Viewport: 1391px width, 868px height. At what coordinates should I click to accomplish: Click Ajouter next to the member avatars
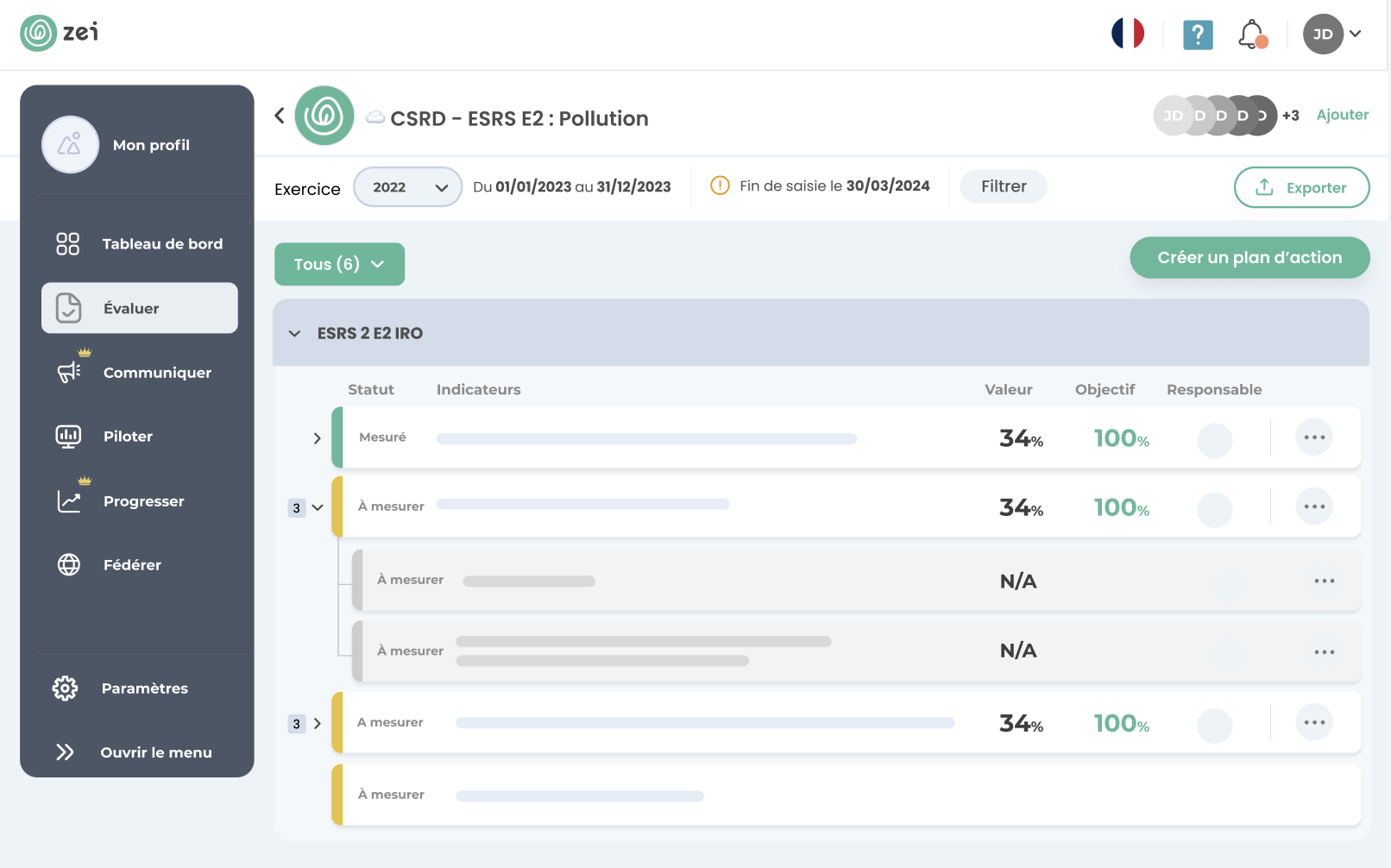coord(1342,115)
